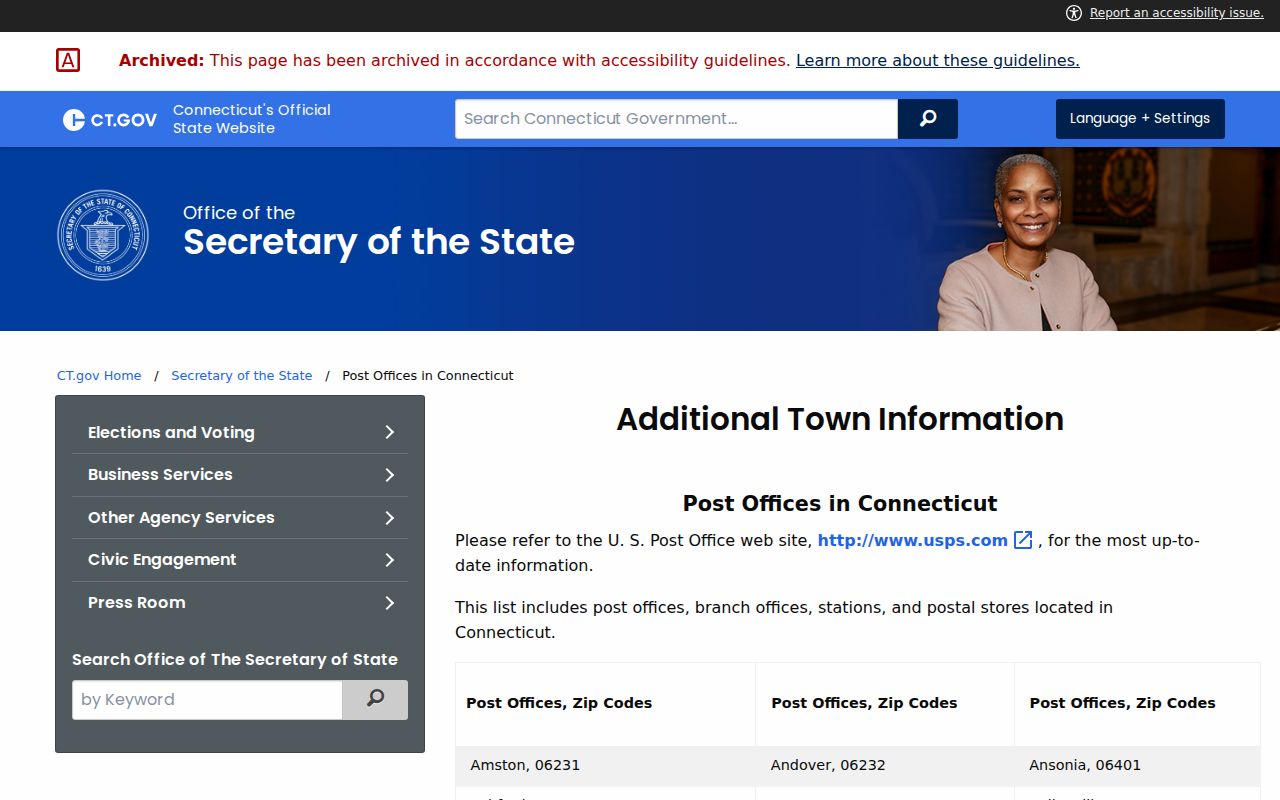Visit the http://www.usps.com link
Viewport: 1280px width, 800px height.
point(913,540)
